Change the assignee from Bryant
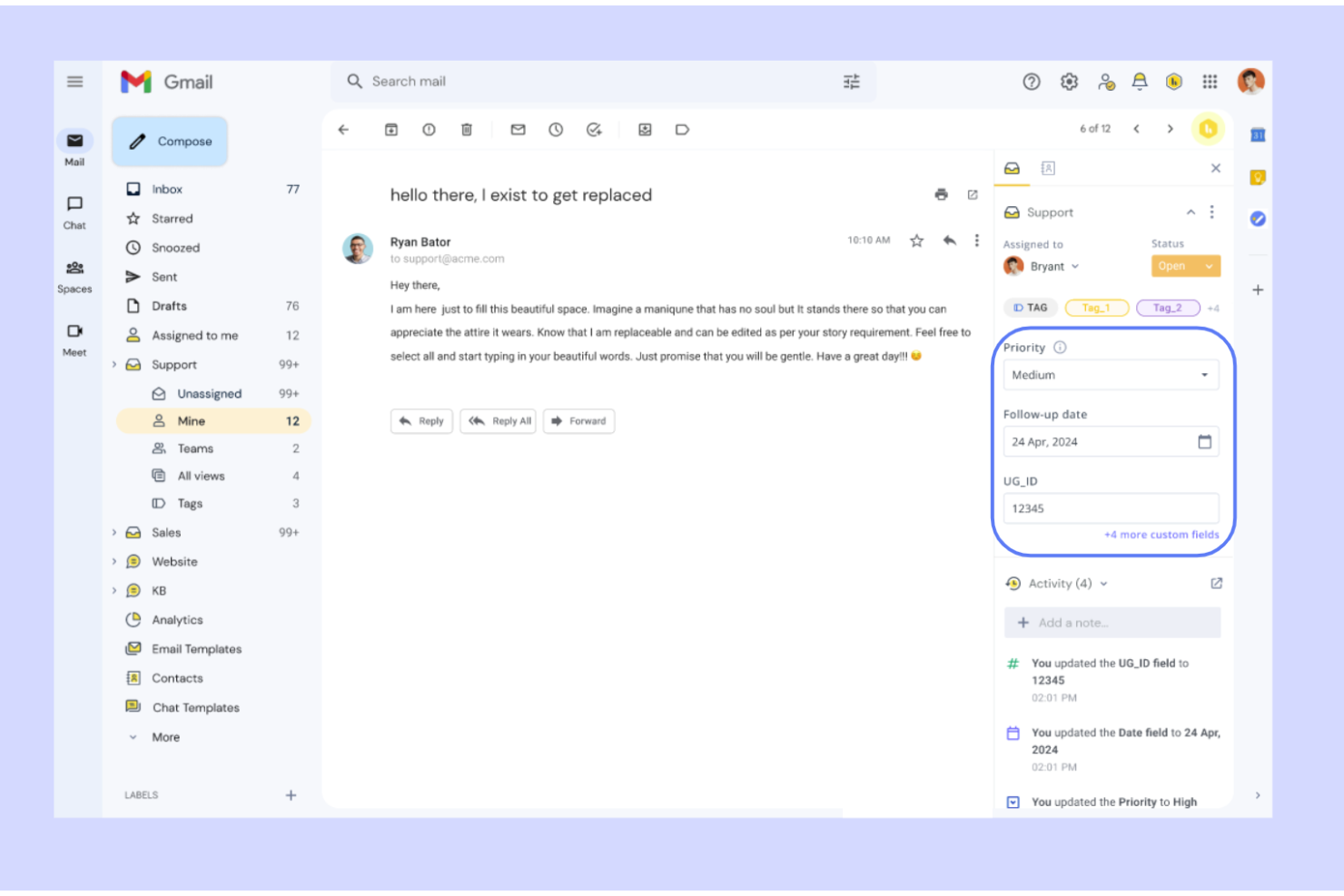1344x896 pixels. [x=1053, y=266]
